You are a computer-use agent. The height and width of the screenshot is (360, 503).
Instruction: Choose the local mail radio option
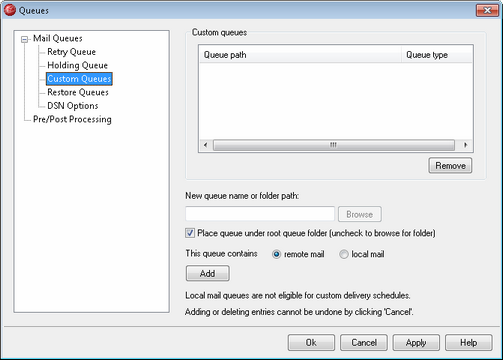[344, 254]
